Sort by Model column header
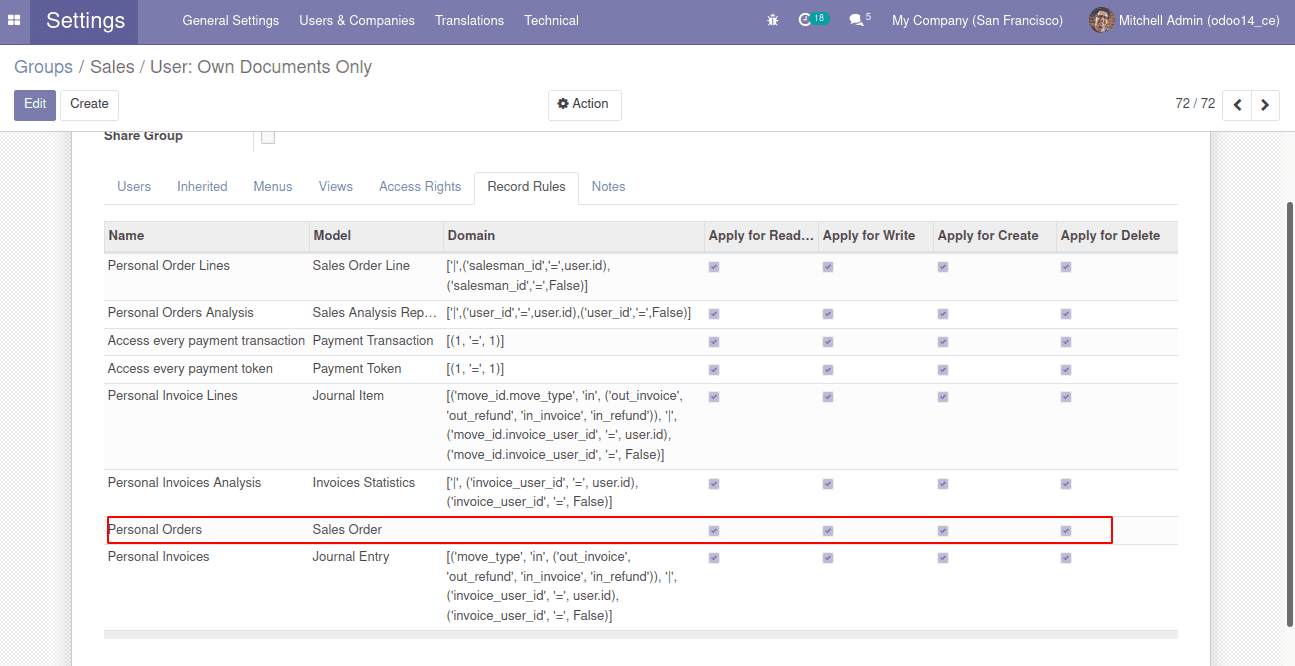 376,236
